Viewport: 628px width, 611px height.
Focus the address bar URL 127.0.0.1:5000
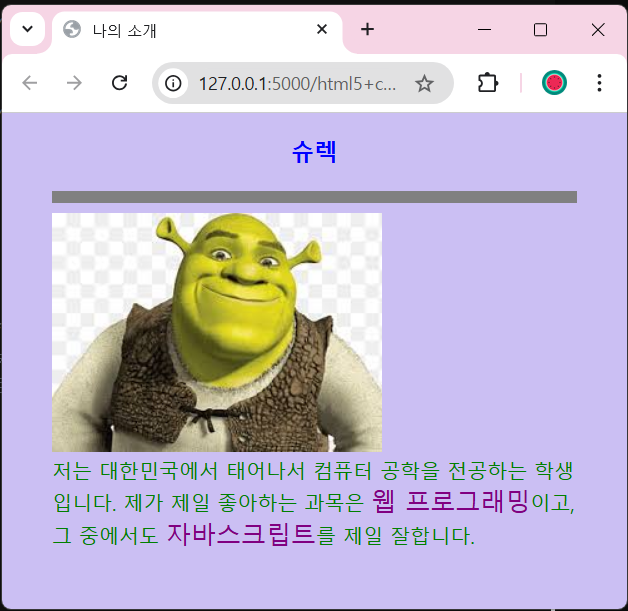pyautogui.click(x=297, y=84)
